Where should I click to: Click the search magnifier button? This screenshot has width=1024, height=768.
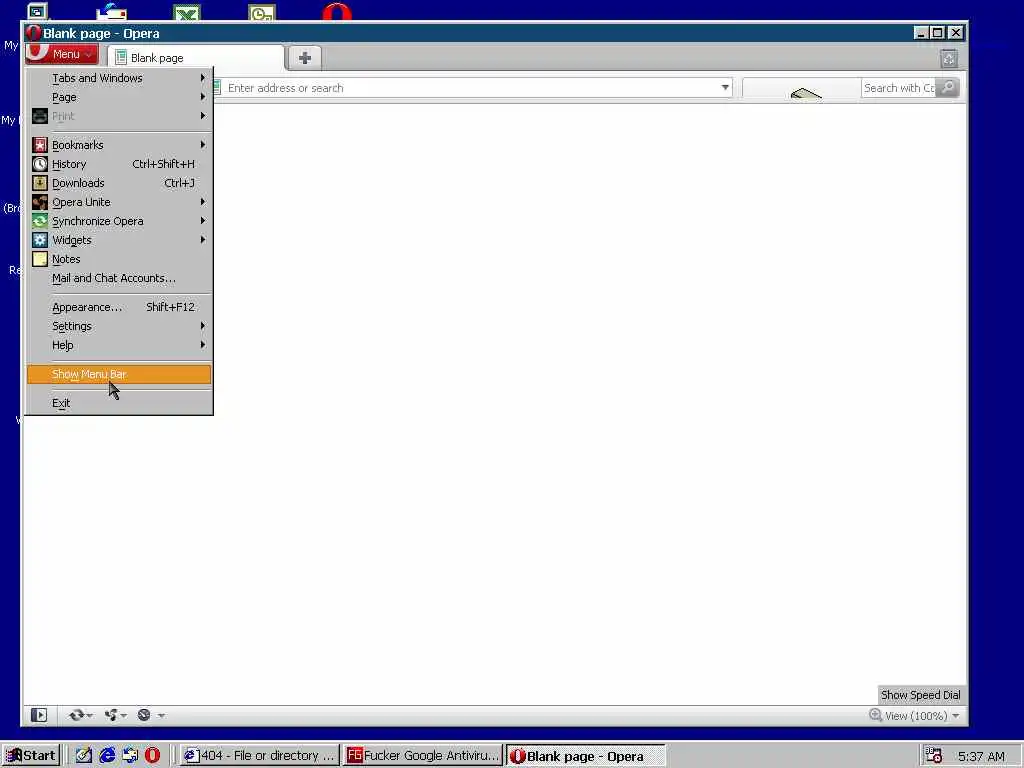[x=948, y=88]
